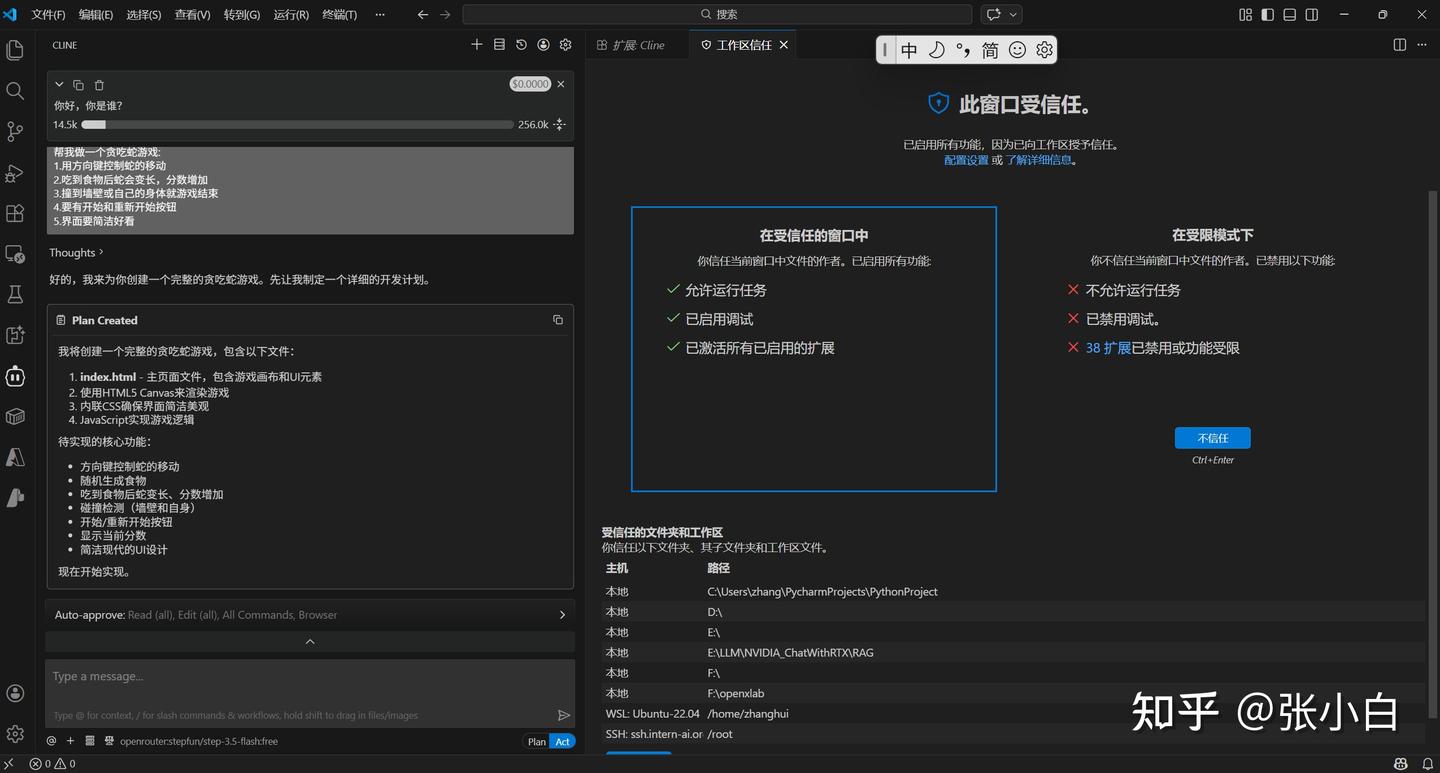
Task: Expand the Thoughts section
Action: 77,253
